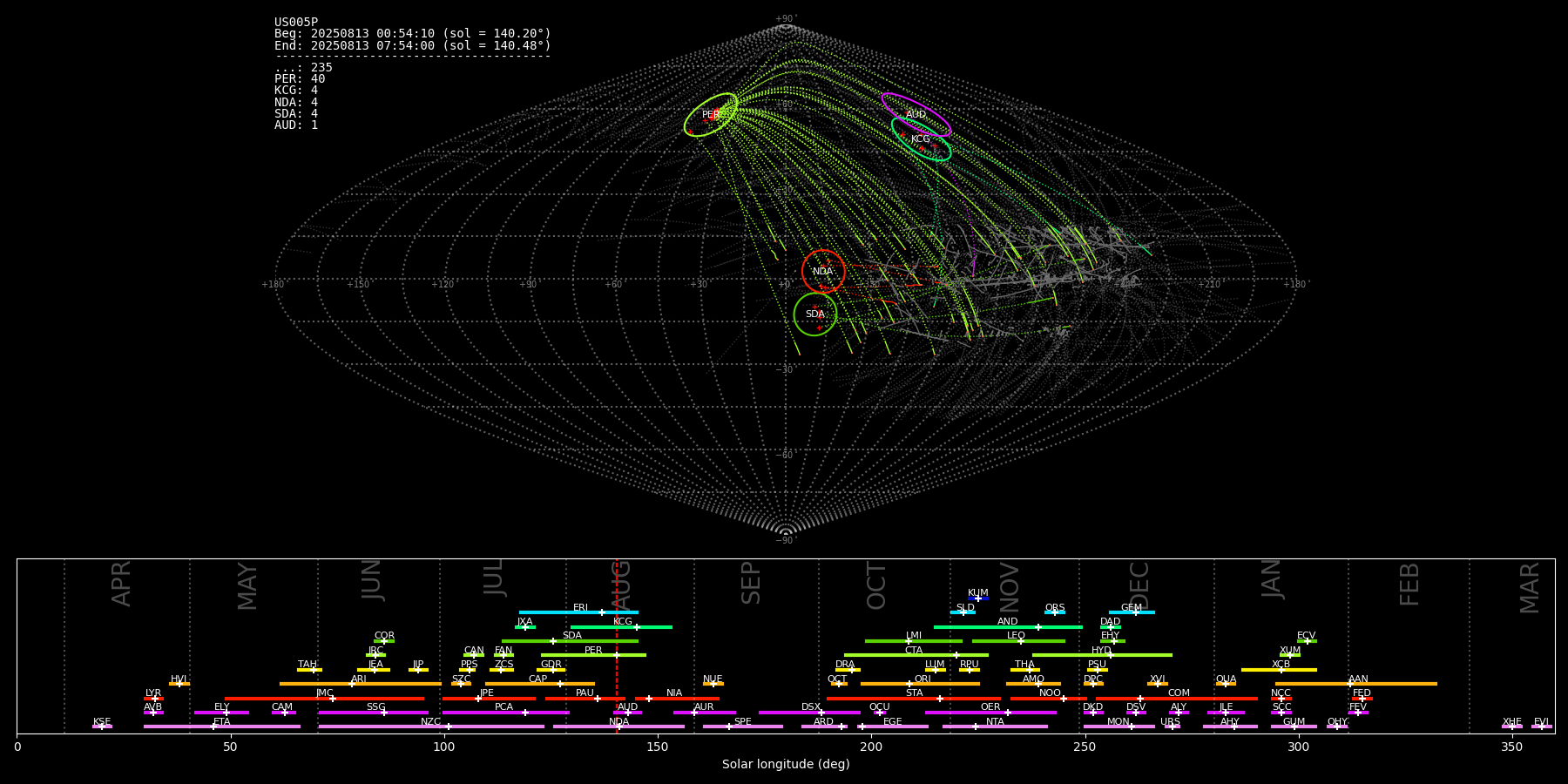Click the cyan GEM shower bar
Image resolution: width=1568 pixels, height=784 pixels.
1132,612
